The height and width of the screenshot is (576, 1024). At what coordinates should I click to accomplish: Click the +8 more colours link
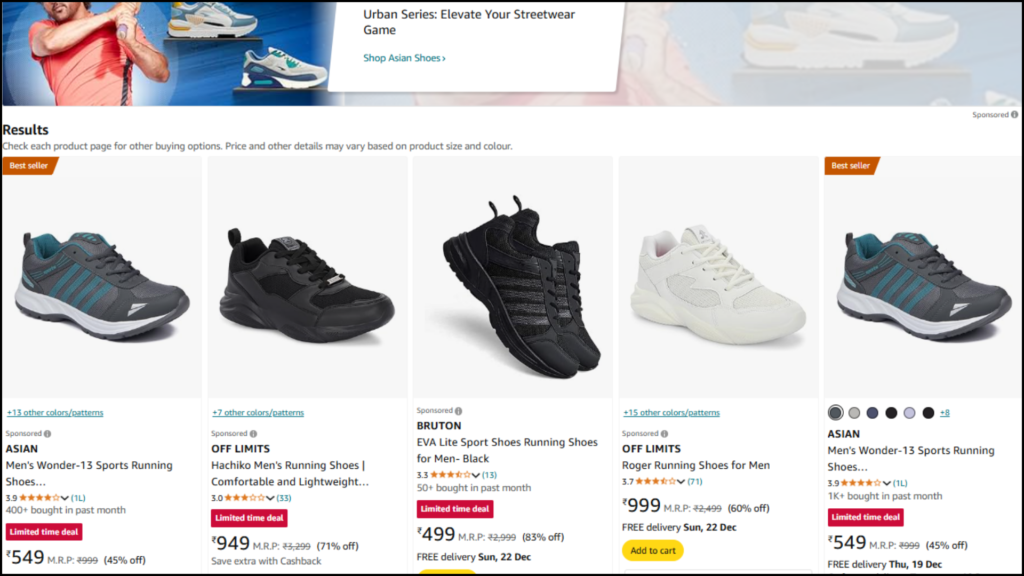tap(944, 413)
